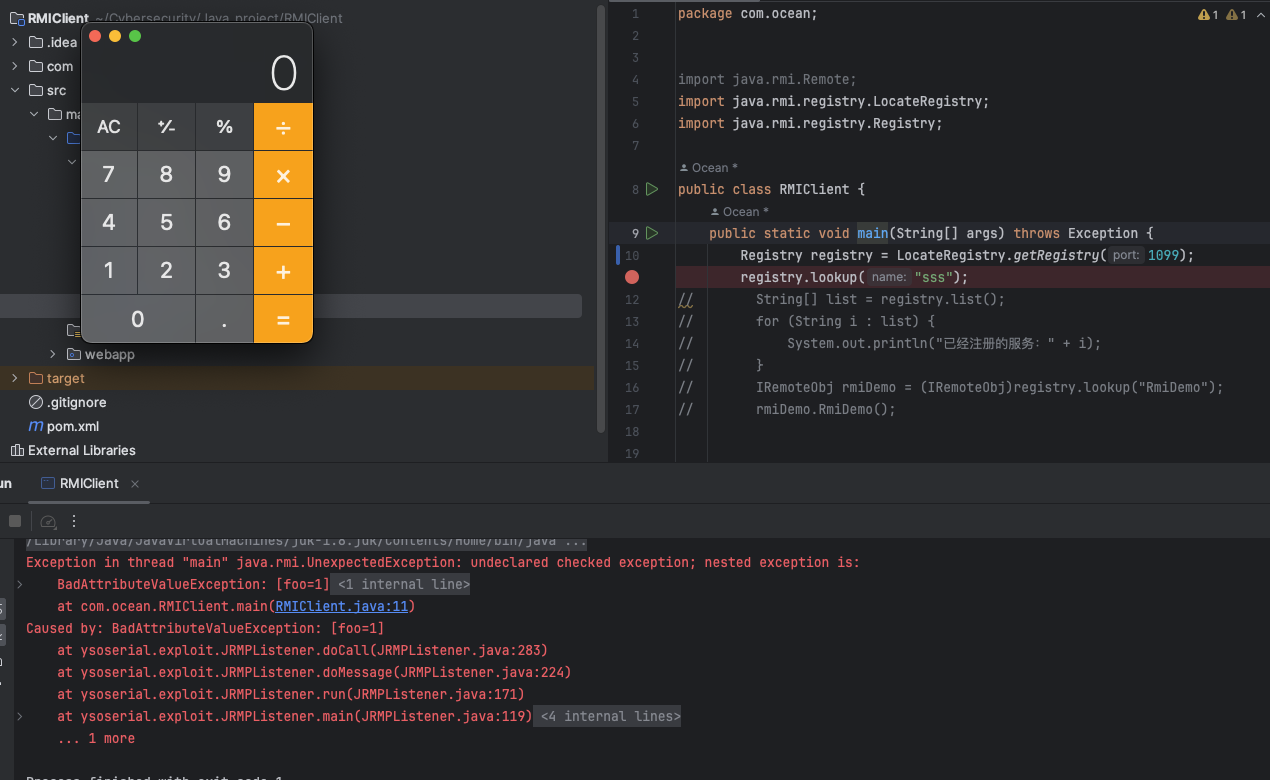The width and height of the screenshot is (1270, 780).
Task: Open the three-dot more options in Run toolbar
Action: [73, 521]
